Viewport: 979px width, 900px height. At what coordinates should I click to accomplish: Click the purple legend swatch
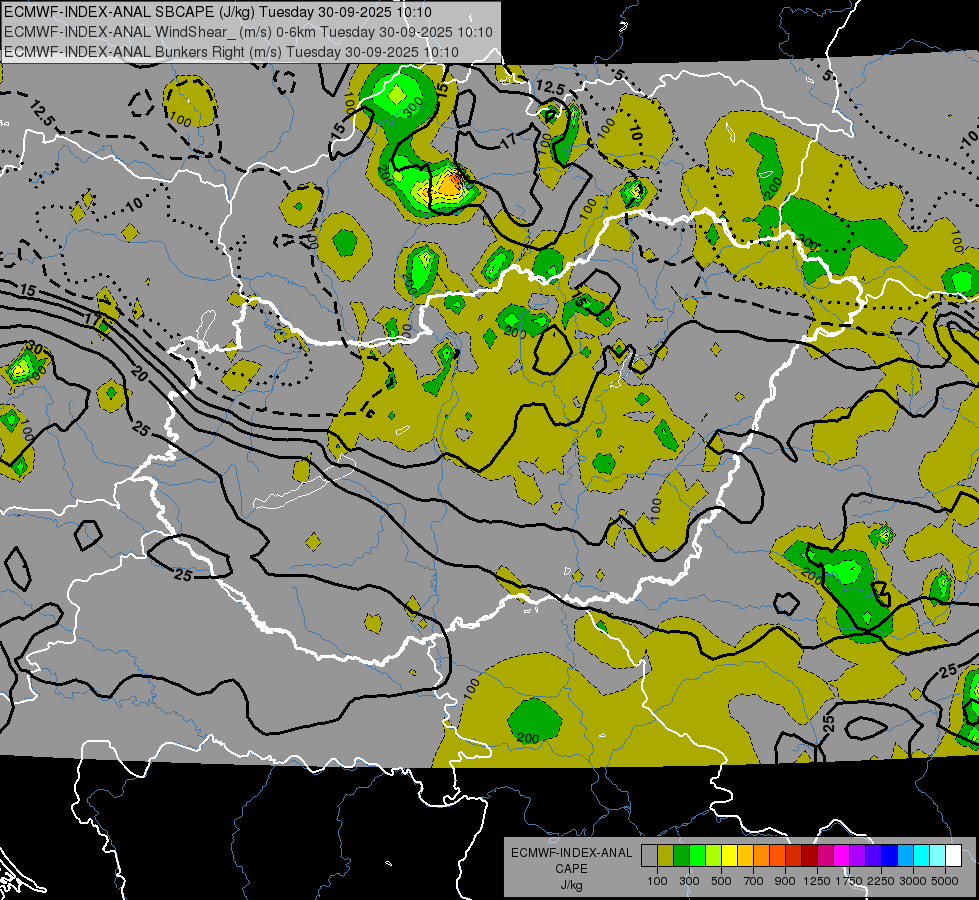[857, 856]
